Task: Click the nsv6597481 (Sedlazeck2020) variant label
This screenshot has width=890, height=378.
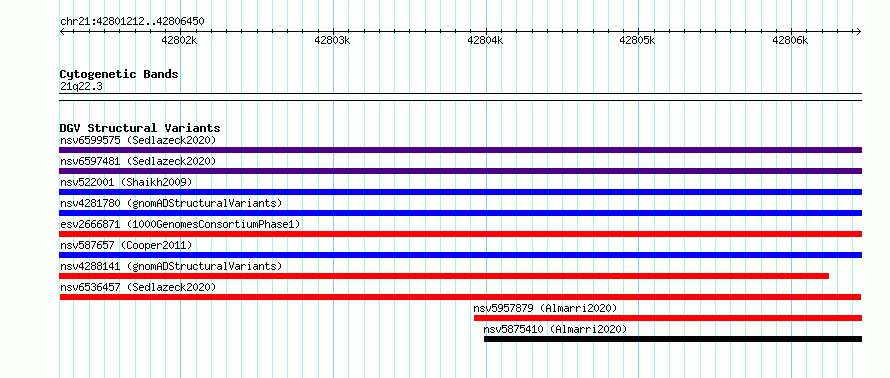Action: (x=138, y=161)
